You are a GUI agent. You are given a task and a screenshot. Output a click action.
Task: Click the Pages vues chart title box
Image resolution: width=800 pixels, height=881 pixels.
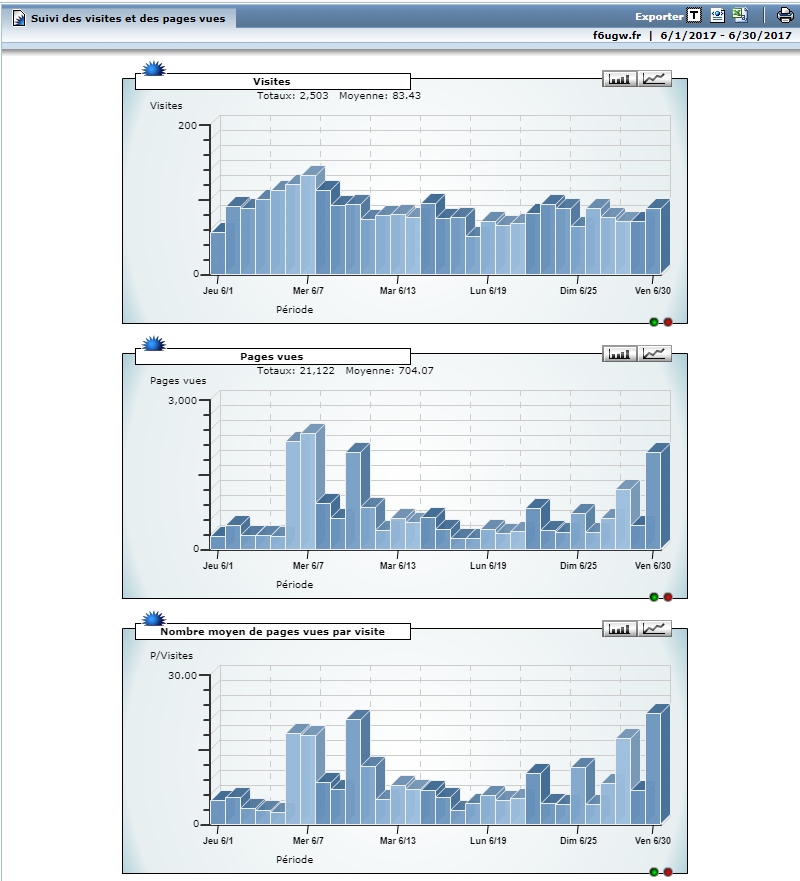[x=272, y=356]
